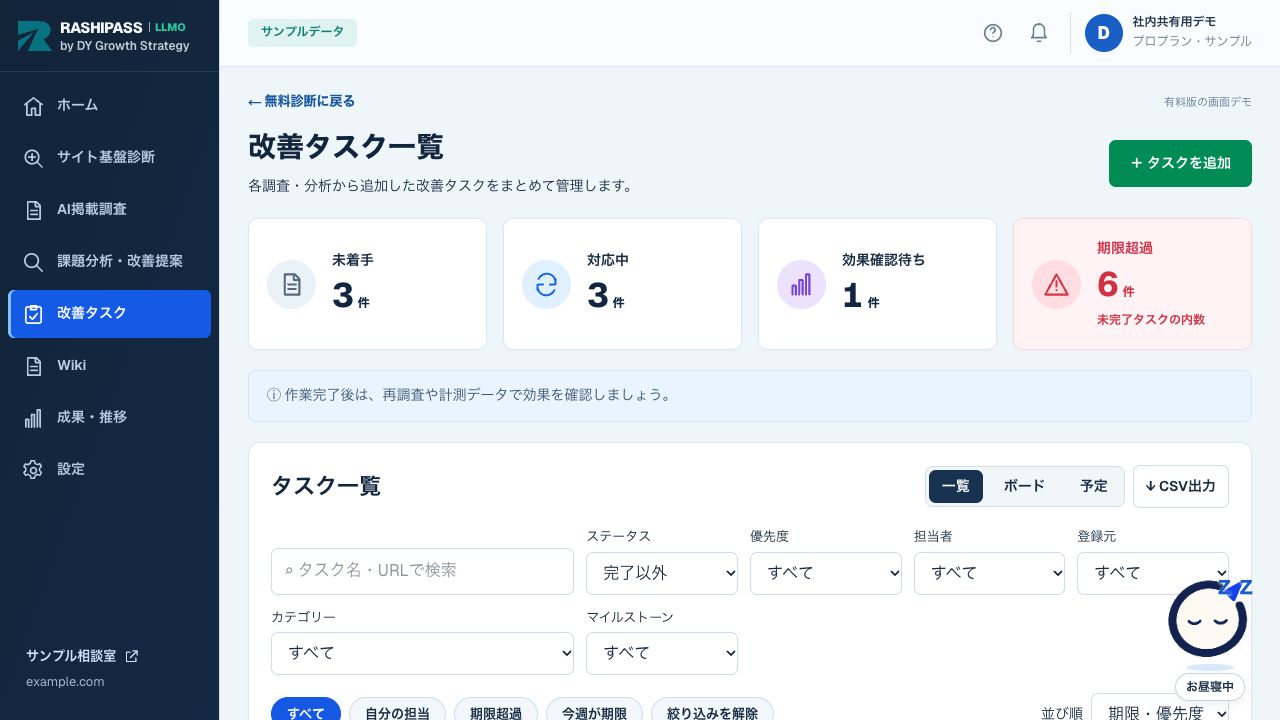
Task: Click the 効果確認待ち 1件 summary card
Action: 877,284
